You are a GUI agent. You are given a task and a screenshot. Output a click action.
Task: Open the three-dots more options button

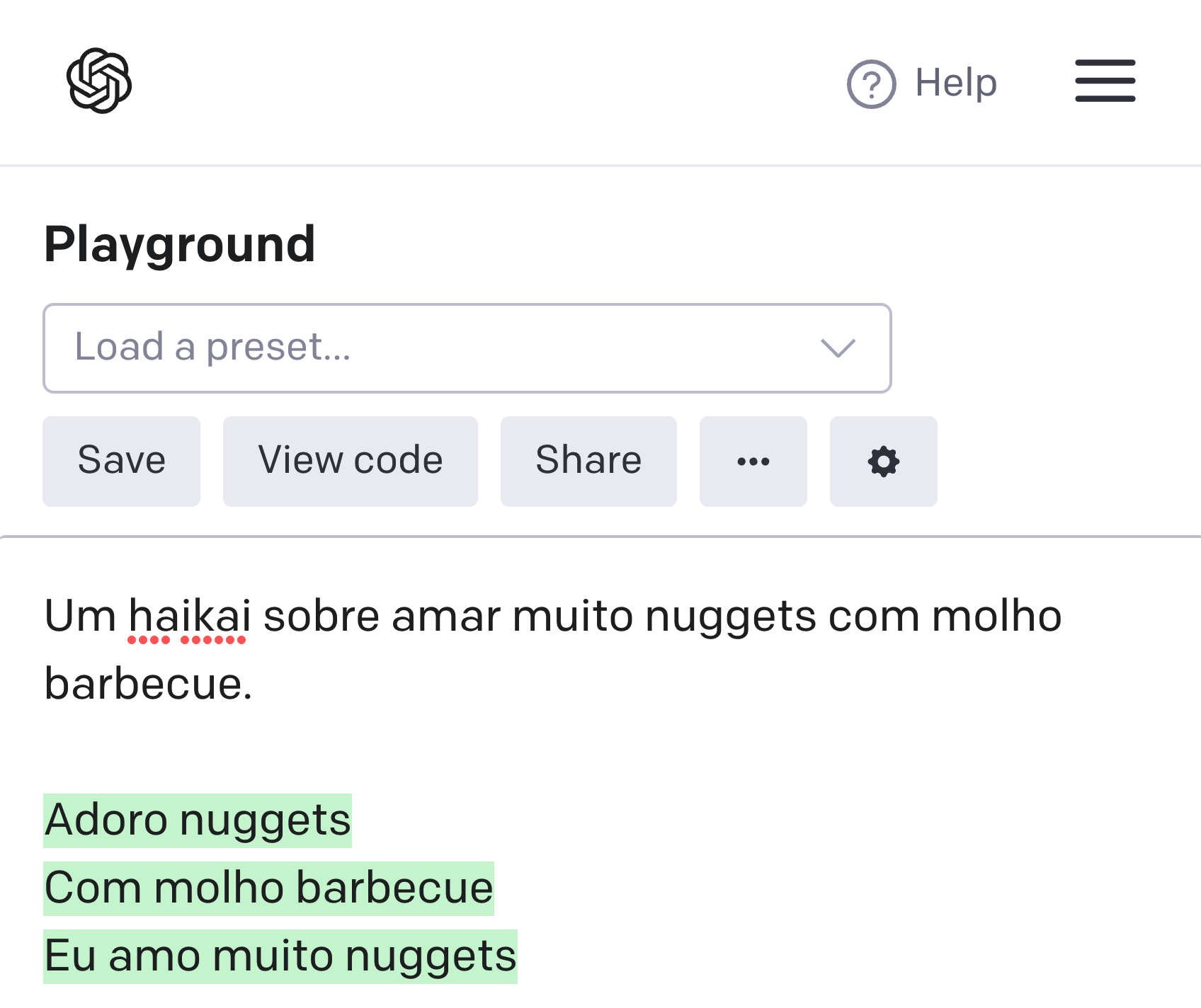pyautogui.click(x=753, y=462)
